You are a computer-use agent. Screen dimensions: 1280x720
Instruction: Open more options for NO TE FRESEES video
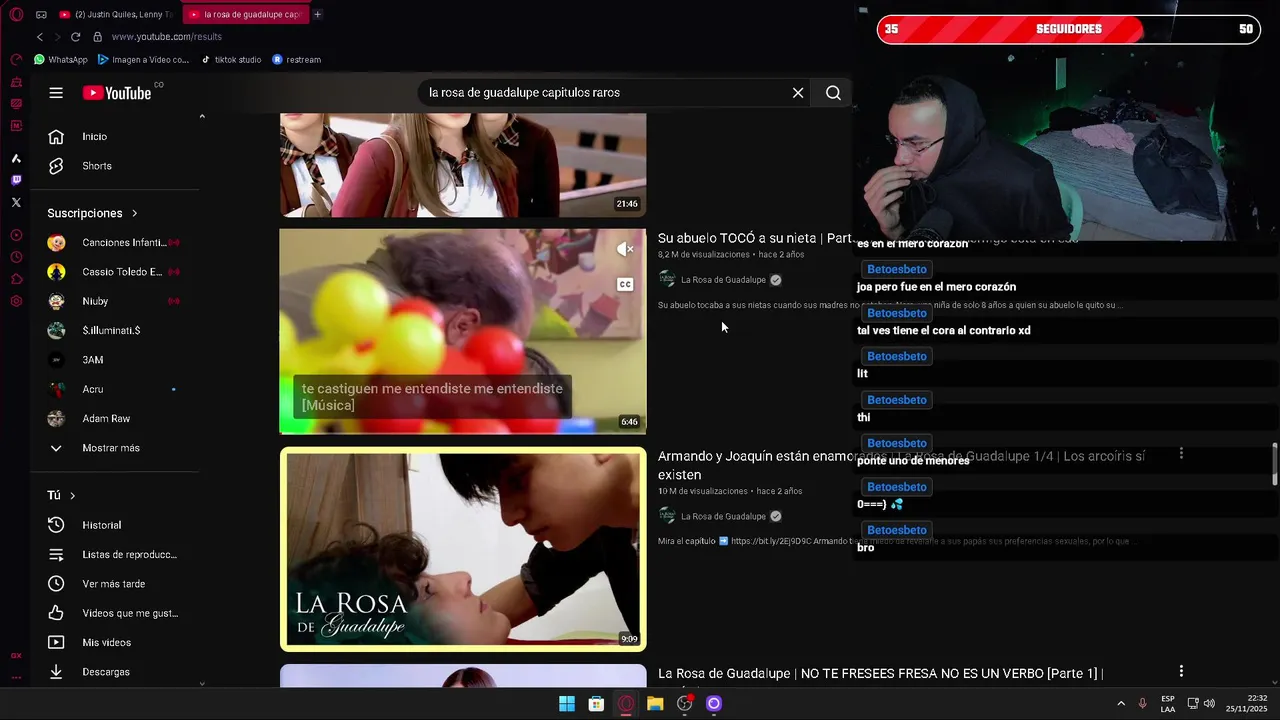[x=1181, y=671]
